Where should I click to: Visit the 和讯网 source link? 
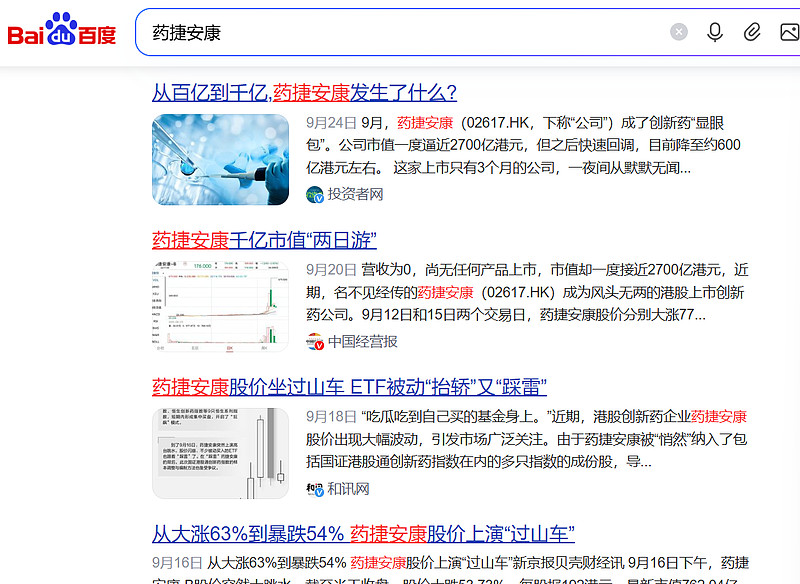click(x=348, y=489)
